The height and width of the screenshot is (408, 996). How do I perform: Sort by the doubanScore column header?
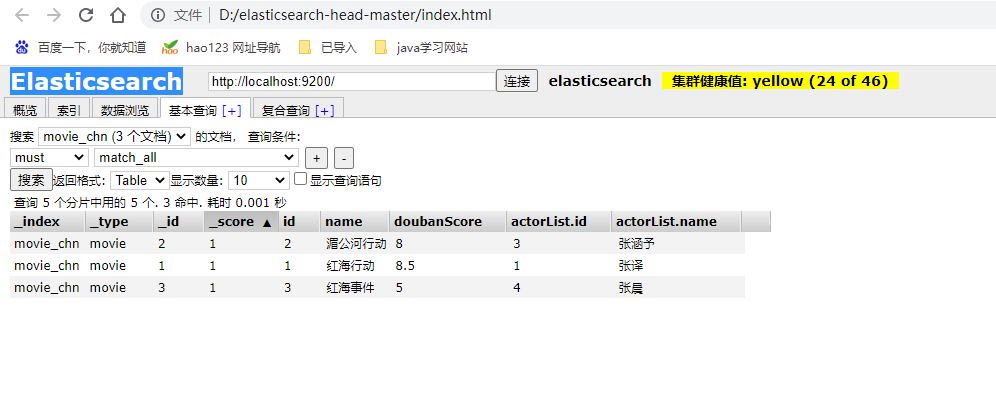448,222
